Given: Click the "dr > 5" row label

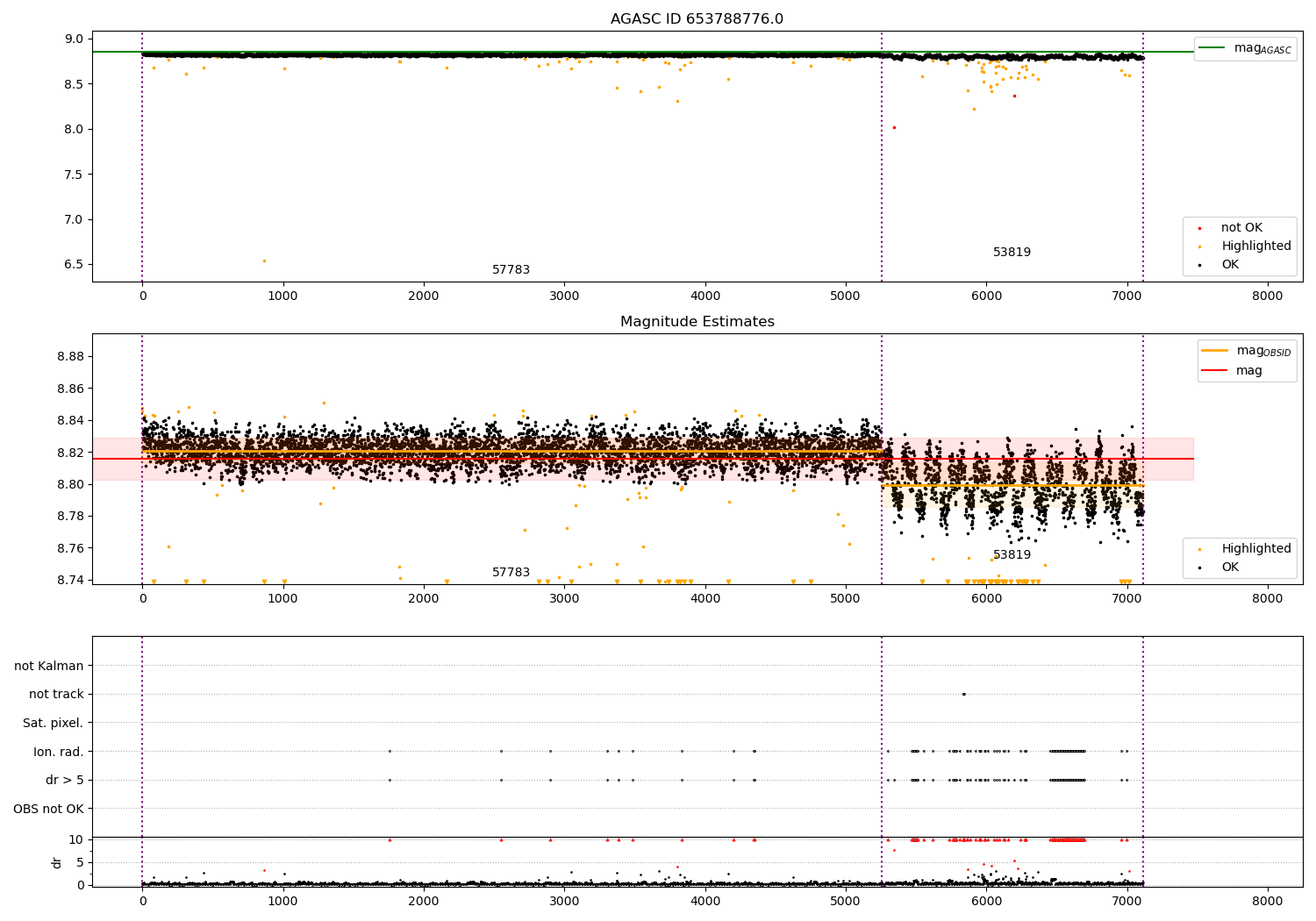Looking at the screenshot, I should pyautogui.click(x=65, y=780).
